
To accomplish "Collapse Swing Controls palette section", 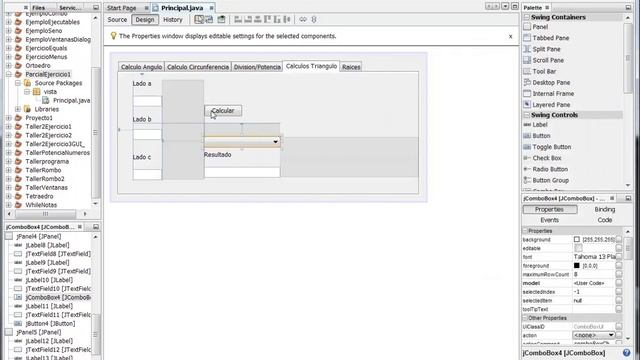I will [x=527, y=115].
